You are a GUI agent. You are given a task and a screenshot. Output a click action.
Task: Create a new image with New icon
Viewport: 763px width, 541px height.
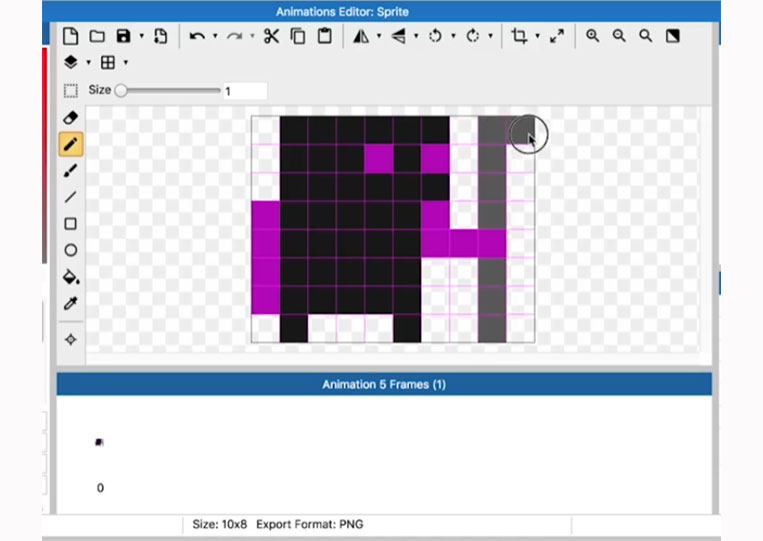point(71,36)
